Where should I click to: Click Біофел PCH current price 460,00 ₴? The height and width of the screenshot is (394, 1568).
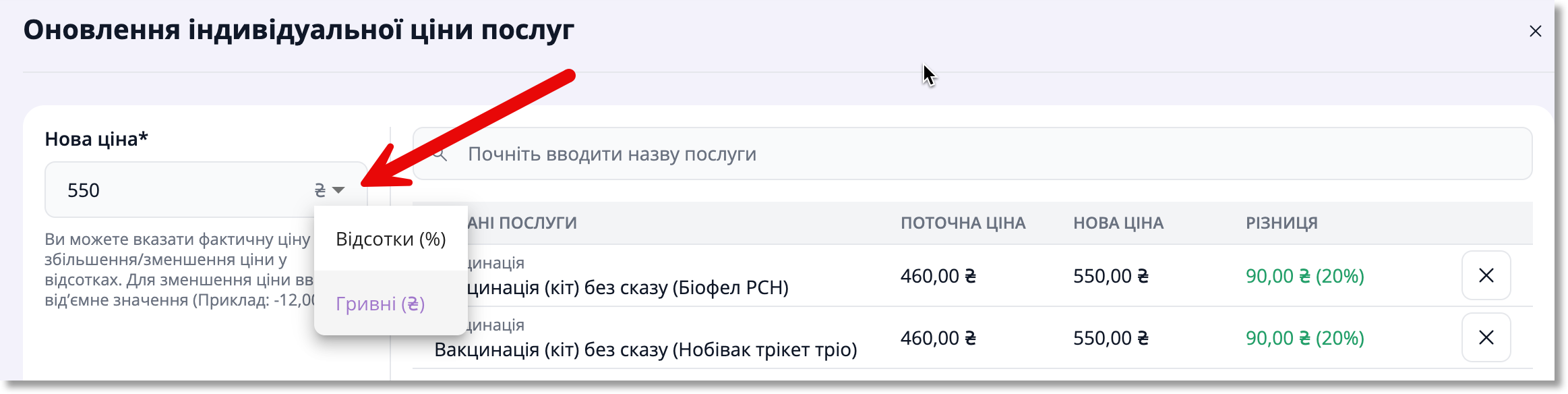point(938,276)
